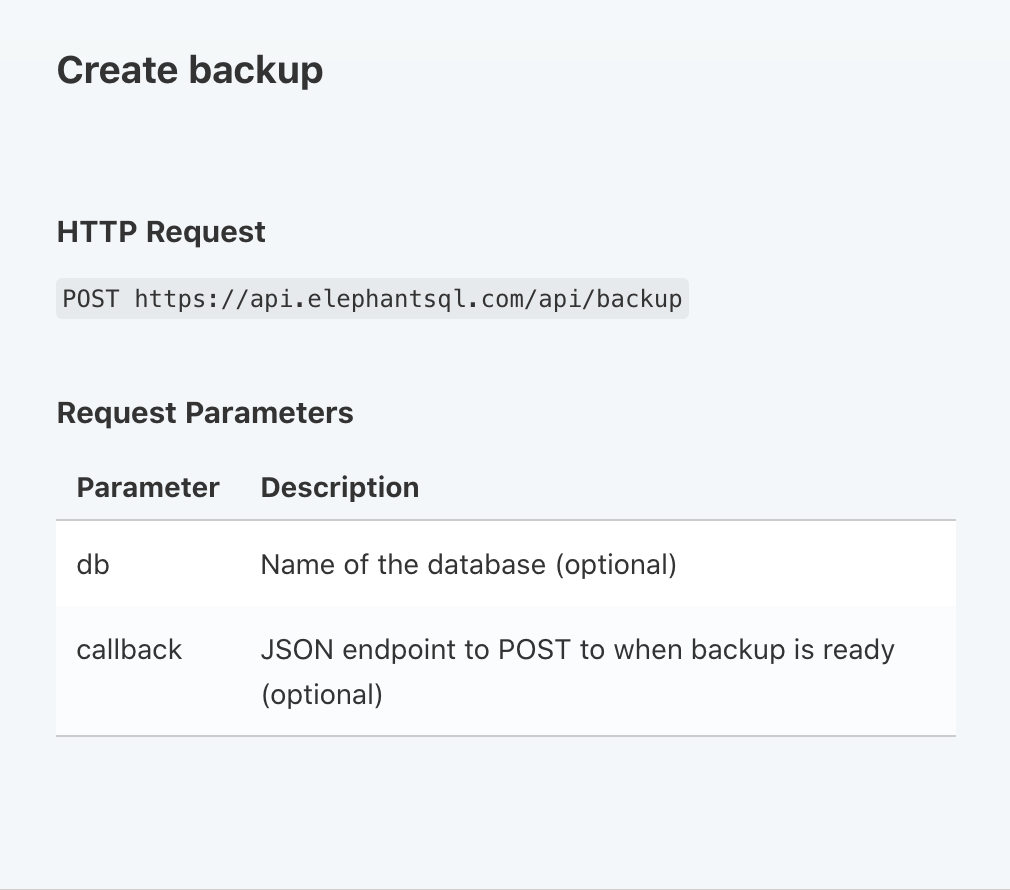Click the (optional) note under callback description
Screen dimensions: 1010x890
click(x=322, y=694)
